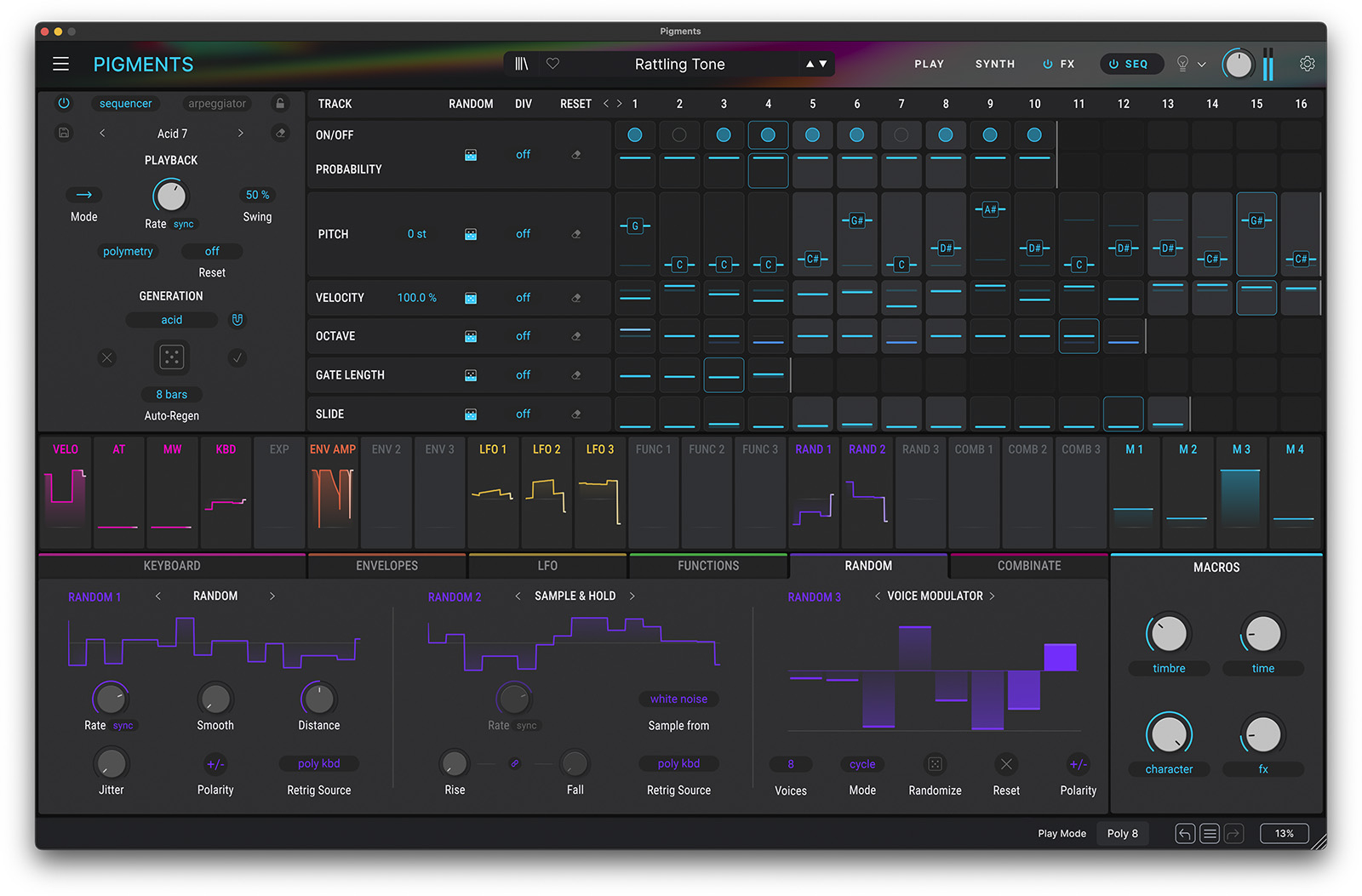The width and height of the screenshot is (1362, 896).
Task: Go to previous sequencer preset before Acid 7
Action: tap(102, 133)
